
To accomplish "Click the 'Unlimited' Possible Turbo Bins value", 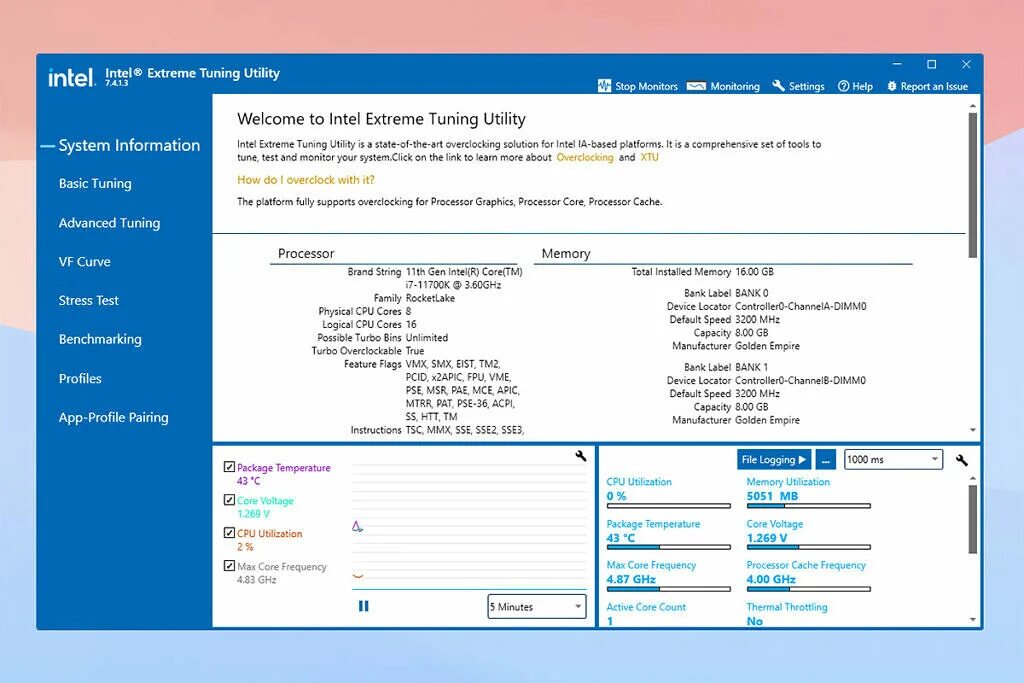I will tap(426, 338).
